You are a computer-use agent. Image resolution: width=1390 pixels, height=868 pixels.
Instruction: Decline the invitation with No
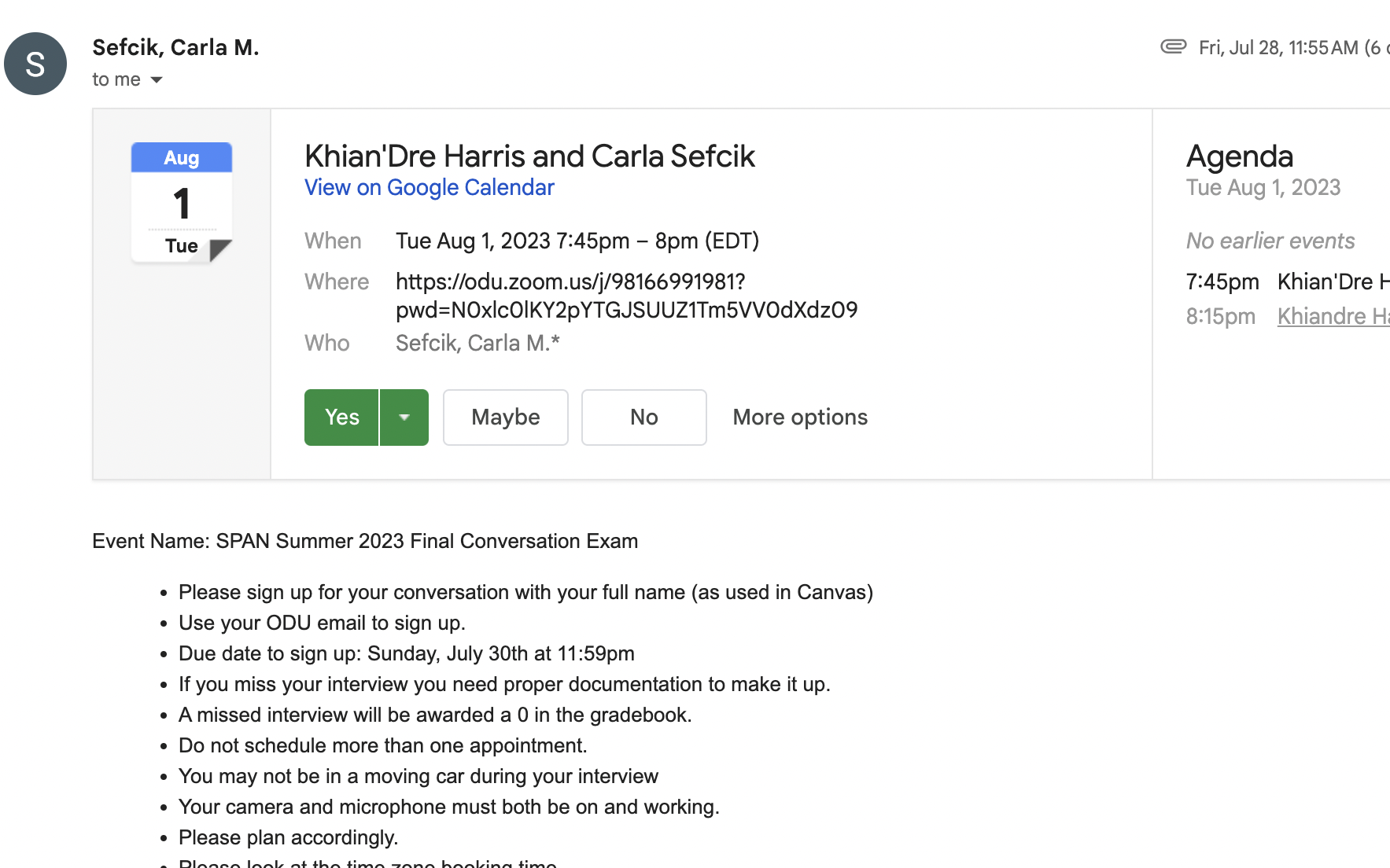pyautogui.click(x=644, y=417)
